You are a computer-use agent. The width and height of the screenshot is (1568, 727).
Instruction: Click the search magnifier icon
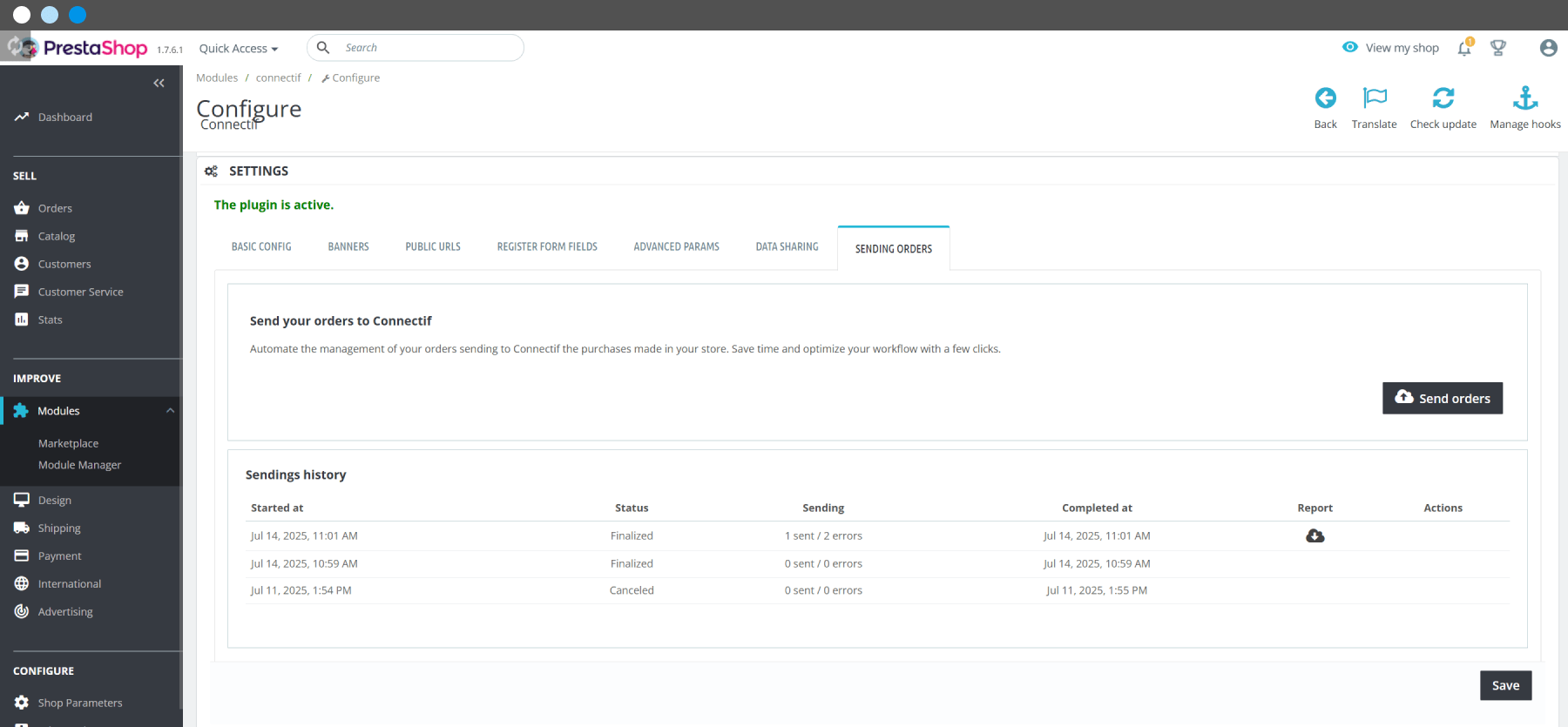pos(323,48)
